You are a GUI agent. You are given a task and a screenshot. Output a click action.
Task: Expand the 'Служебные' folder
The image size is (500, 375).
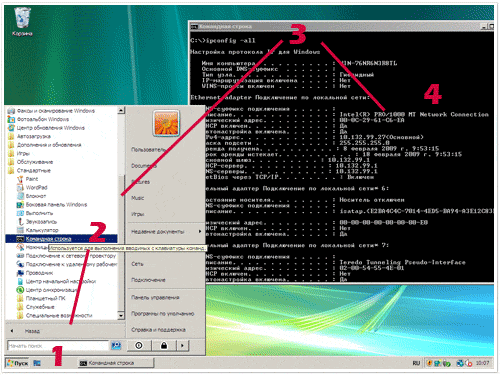pyautogui.click(x=36, y=307)
